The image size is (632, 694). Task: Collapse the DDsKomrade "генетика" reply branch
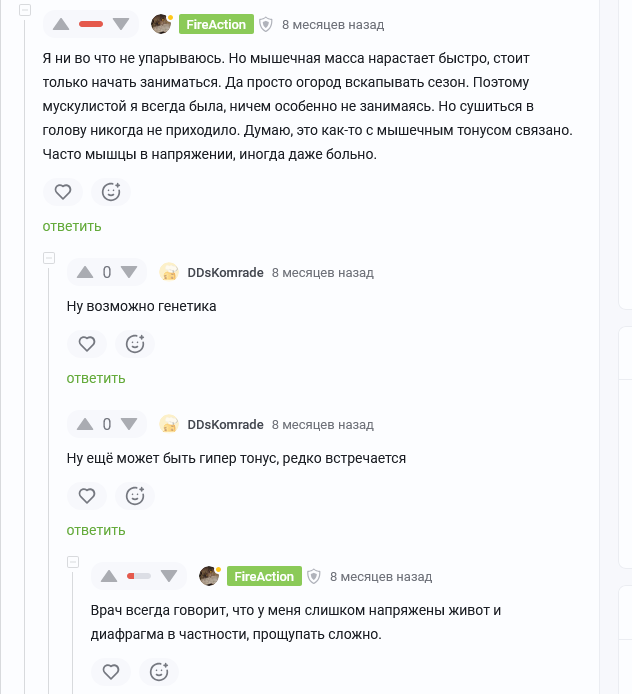click(48, 258)
